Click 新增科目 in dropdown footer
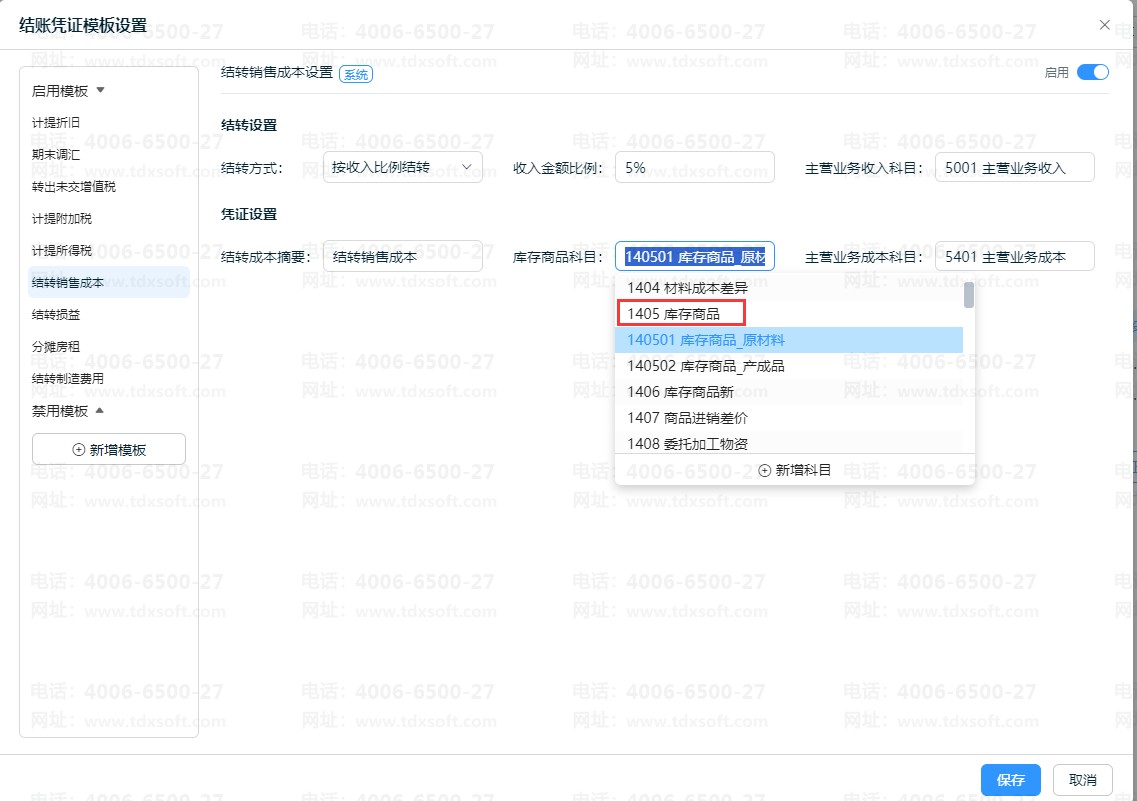1137x801 pixels. 795,470
